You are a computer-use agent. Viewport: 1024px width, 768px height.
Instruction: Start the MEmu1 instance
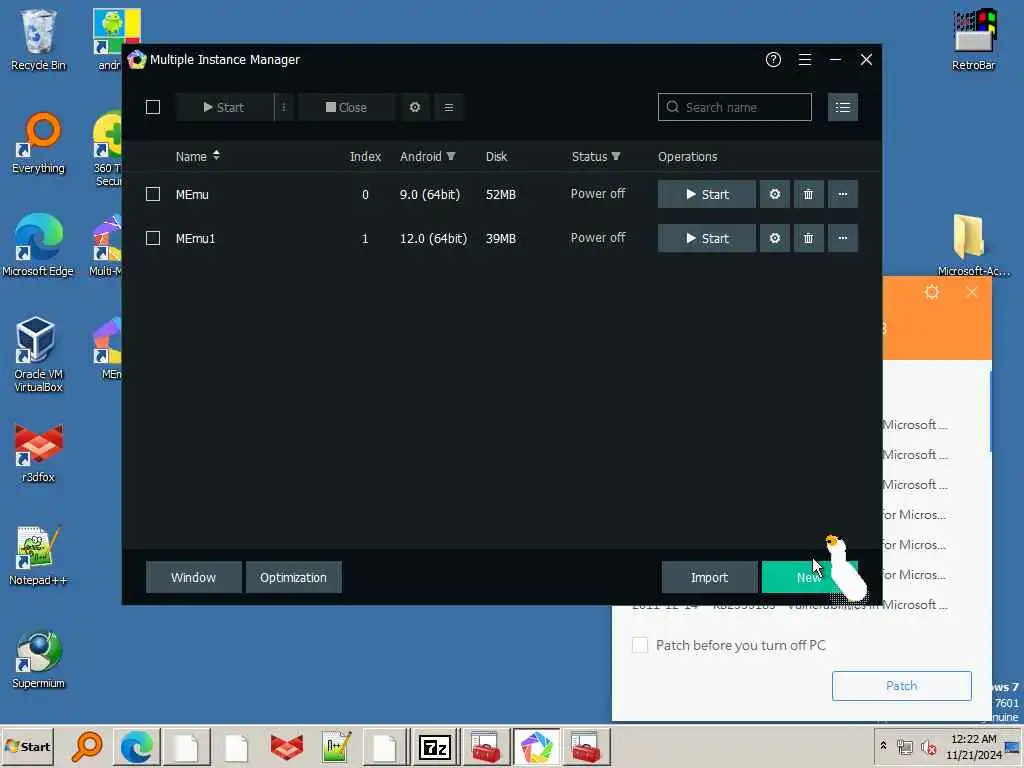(707, 238)
